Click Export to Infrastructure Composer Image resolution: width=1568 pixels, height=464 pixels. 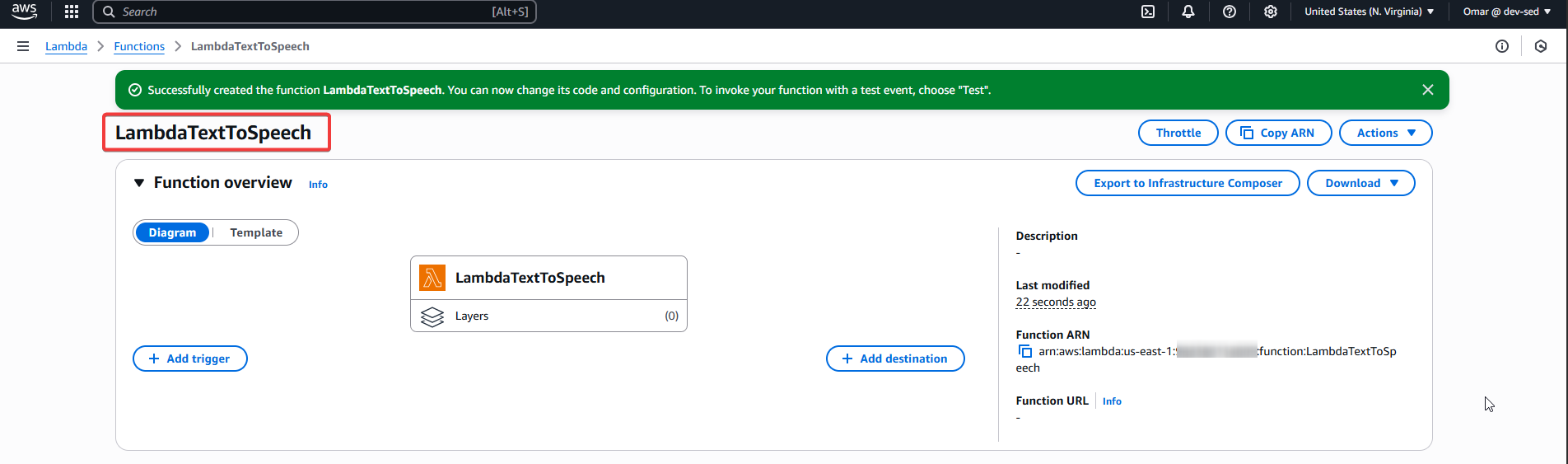(x=1188, y=183)
